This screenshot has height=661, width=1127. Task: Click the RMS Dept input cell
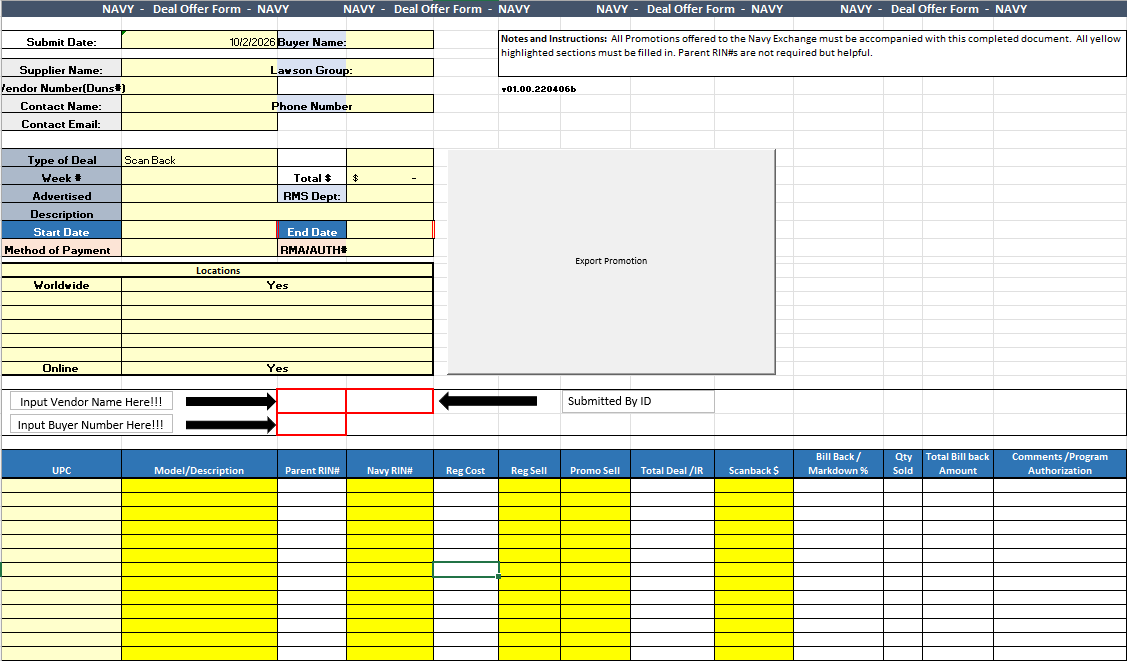(390, 194)
